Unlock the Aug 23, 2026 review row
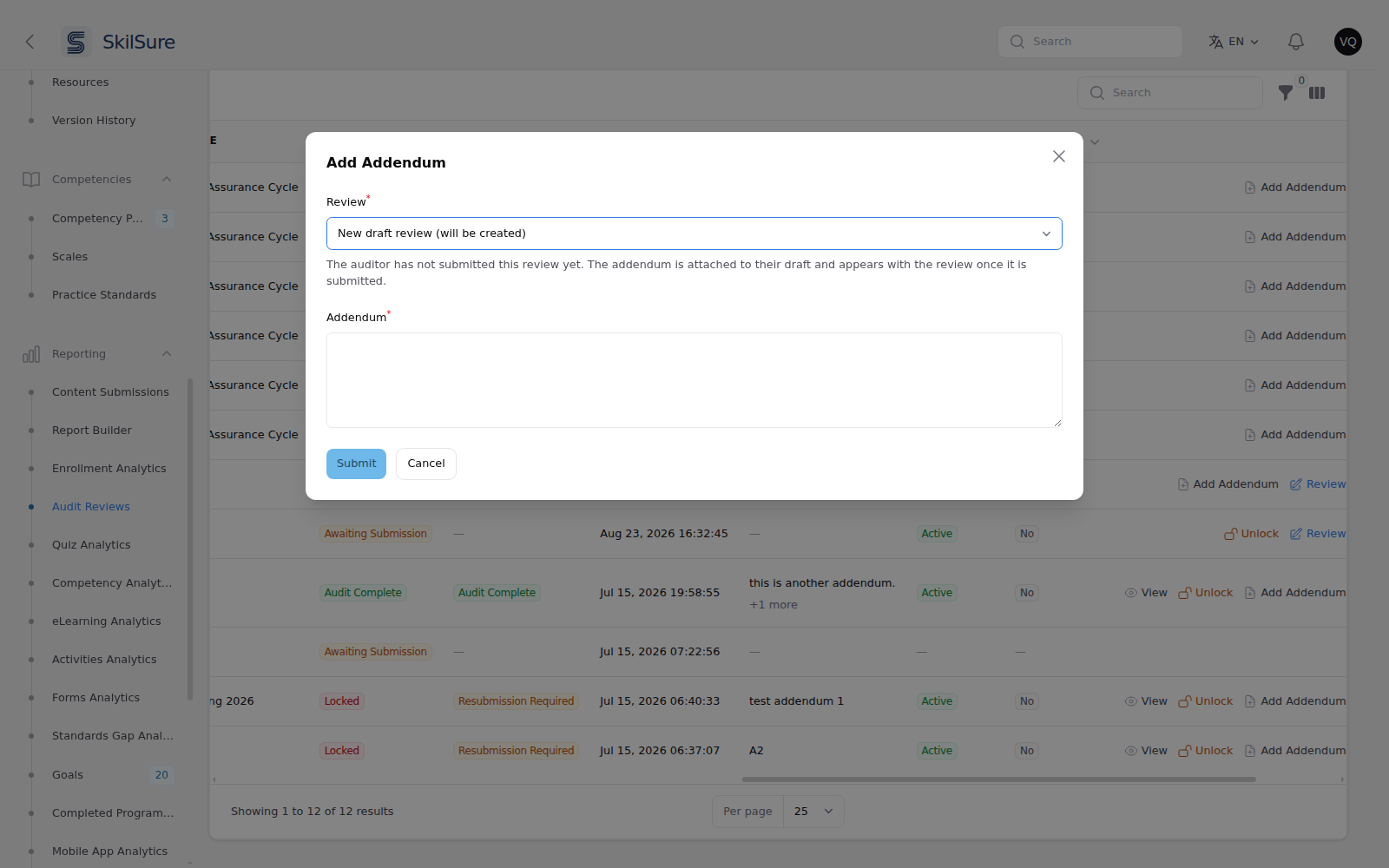The width and height of the screenshot is (1389, 868). (1251, 534)
